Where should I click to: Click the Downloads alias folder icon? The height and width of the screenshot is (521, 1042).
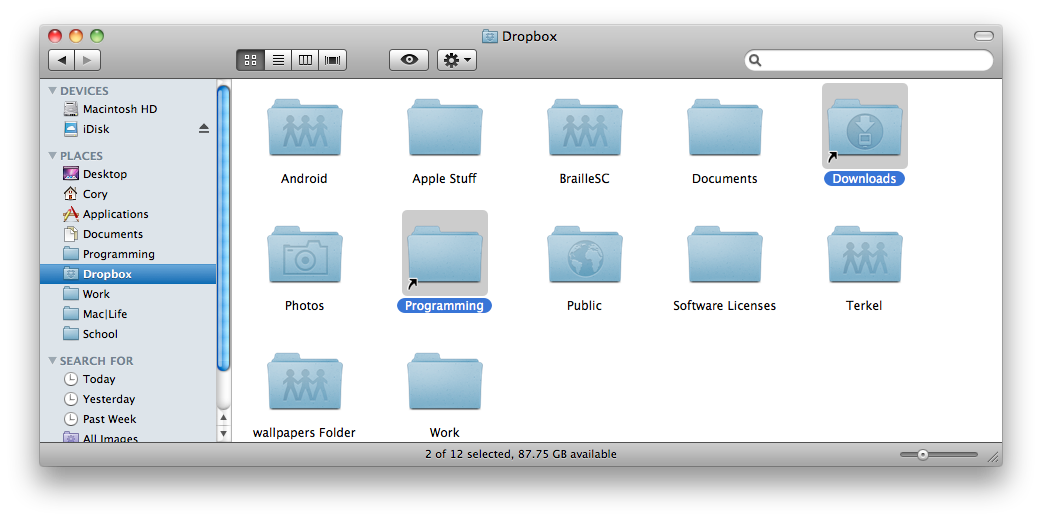click(x=865, y=128)
